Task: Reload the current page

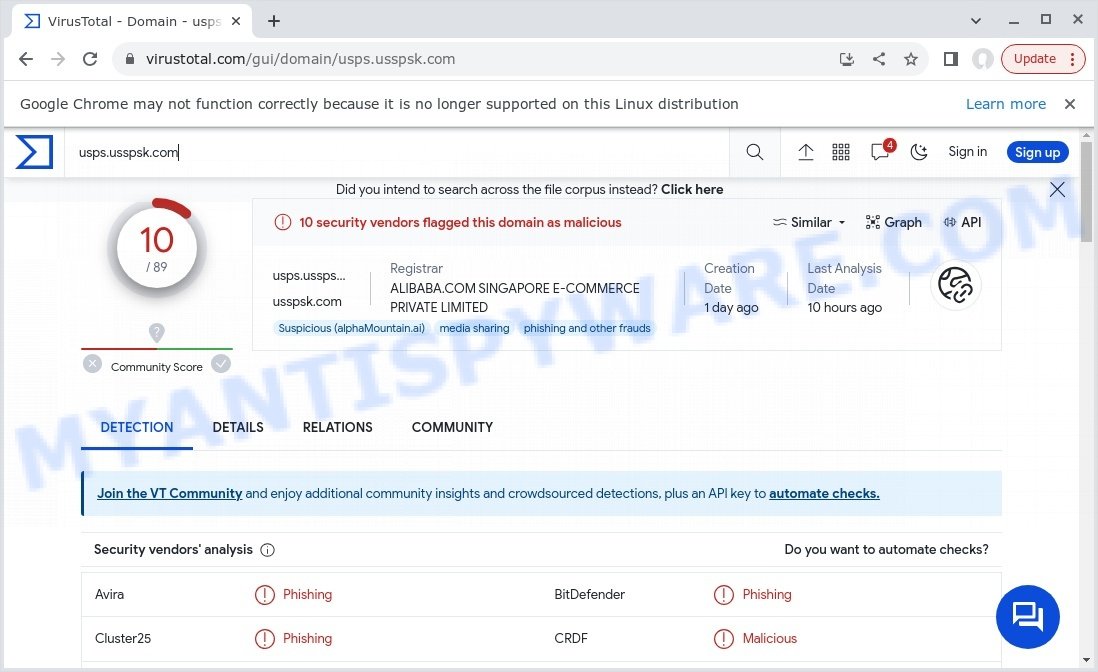Action: click(x=90, y=59)
